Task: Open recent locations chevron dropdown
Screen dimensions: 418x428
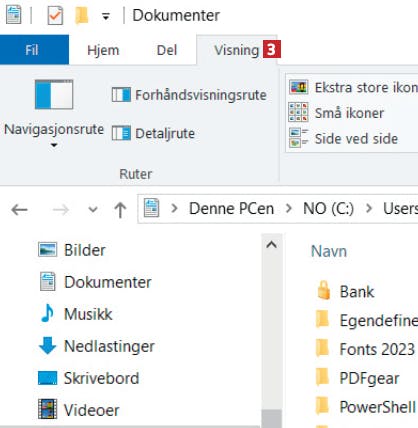Action: (x=93, y=210)
